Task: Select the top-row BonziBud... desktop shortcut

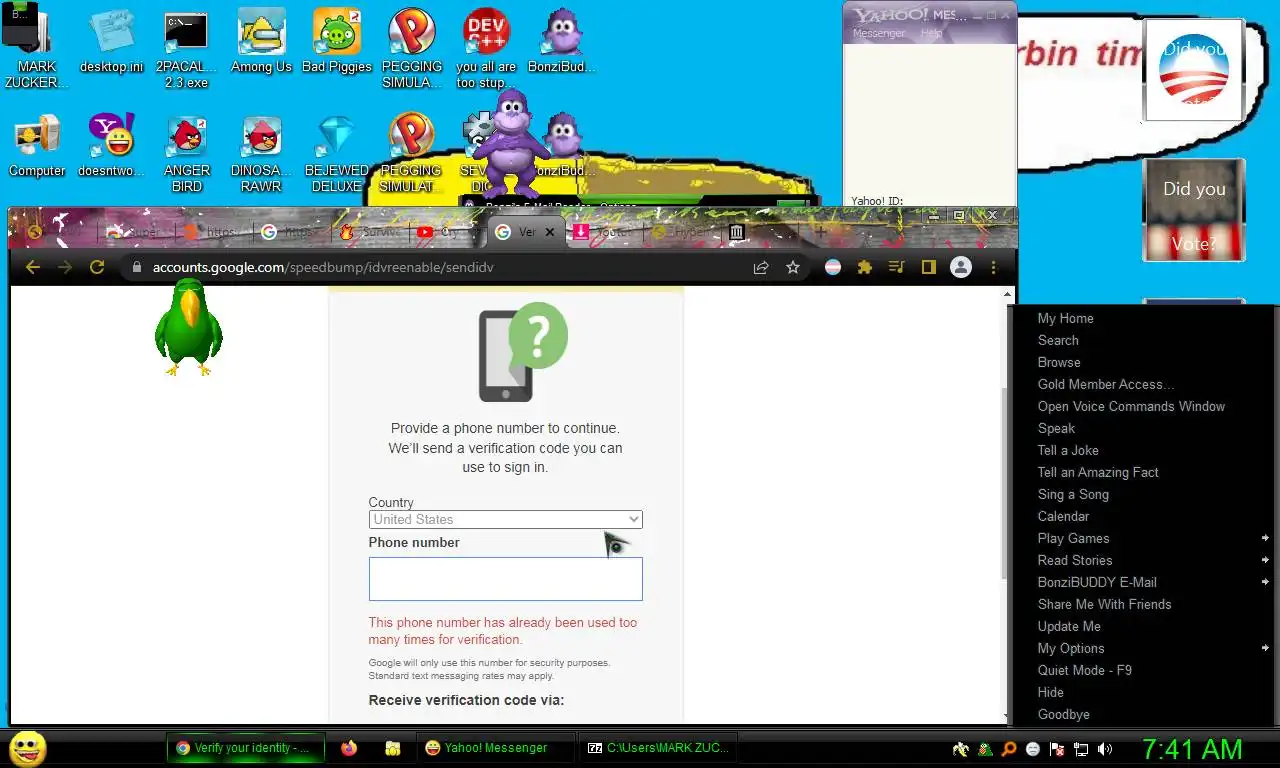Action: (x=561, y=41)
